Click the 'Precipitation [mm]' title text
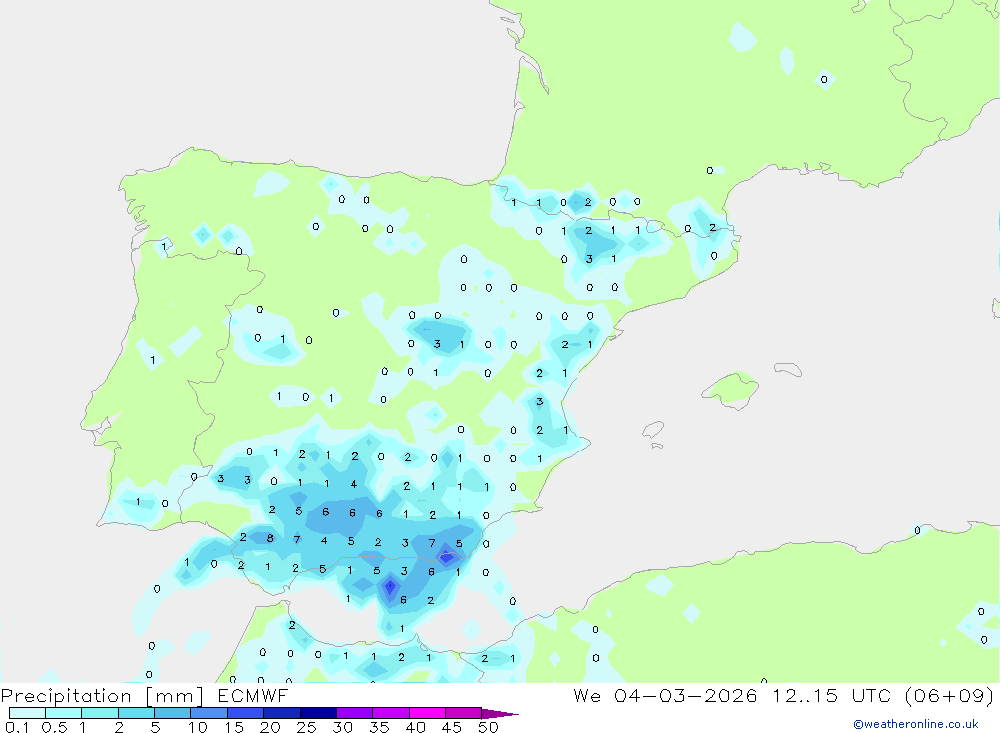1000x733 pixels. 102,696
